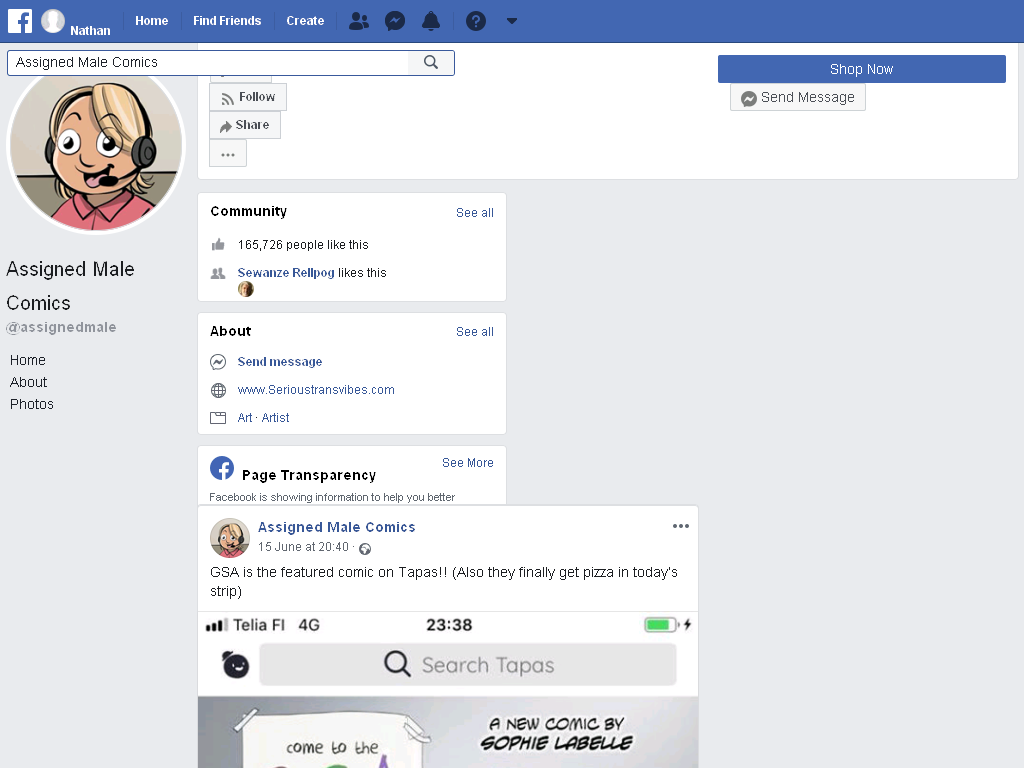Click the Assigned Male Comics search field

coord(208,62)
